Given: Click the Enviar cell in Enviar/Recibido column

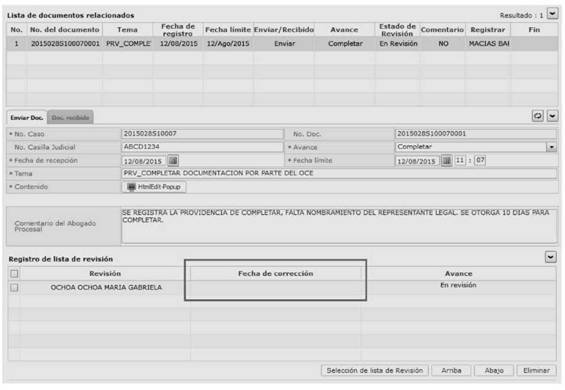Looking at the screenshot, I should (284, 44).
